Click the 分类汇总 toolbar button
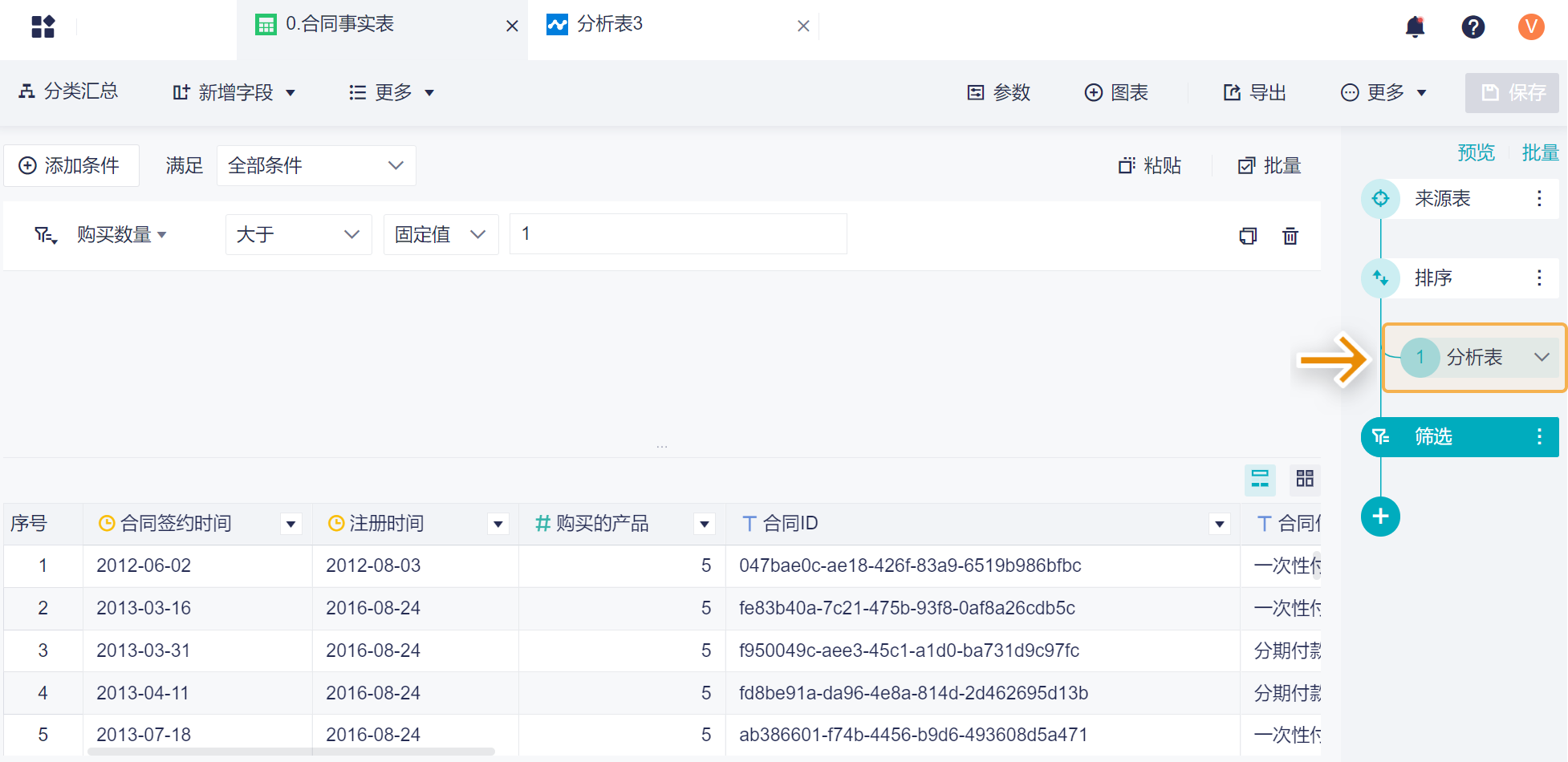This screenshot has height=762, width=1568. [68, 91]
